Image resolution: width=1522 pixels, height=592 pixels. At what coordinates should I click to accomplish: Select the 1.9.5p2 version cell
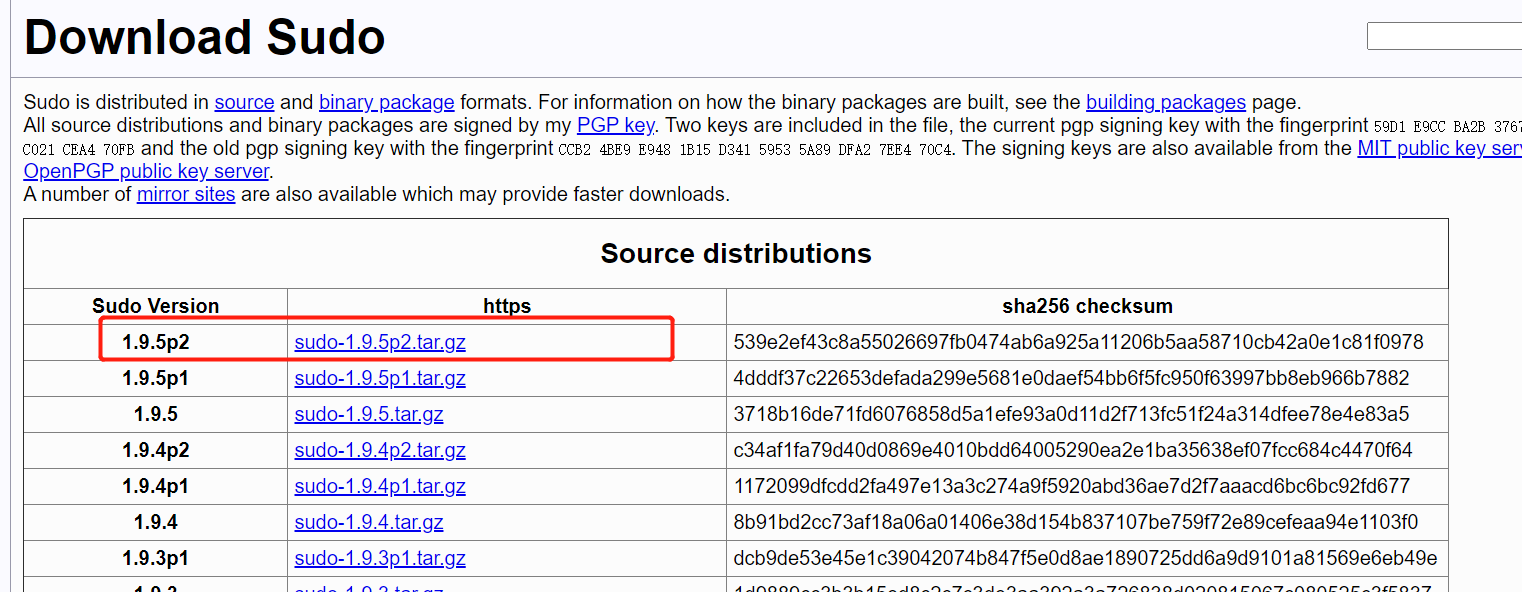(156, 343)
